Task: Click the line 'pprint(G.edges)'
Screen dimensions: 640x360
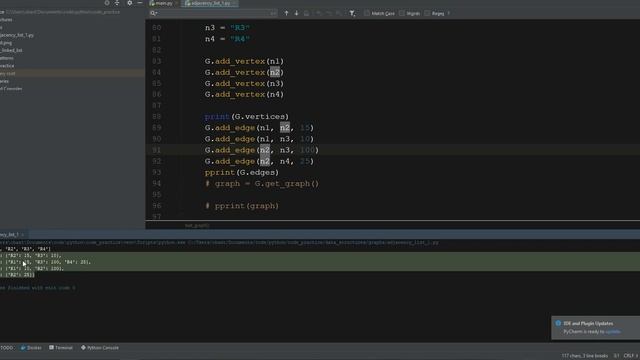Action: pyautogui.click(x=242, y=173)
